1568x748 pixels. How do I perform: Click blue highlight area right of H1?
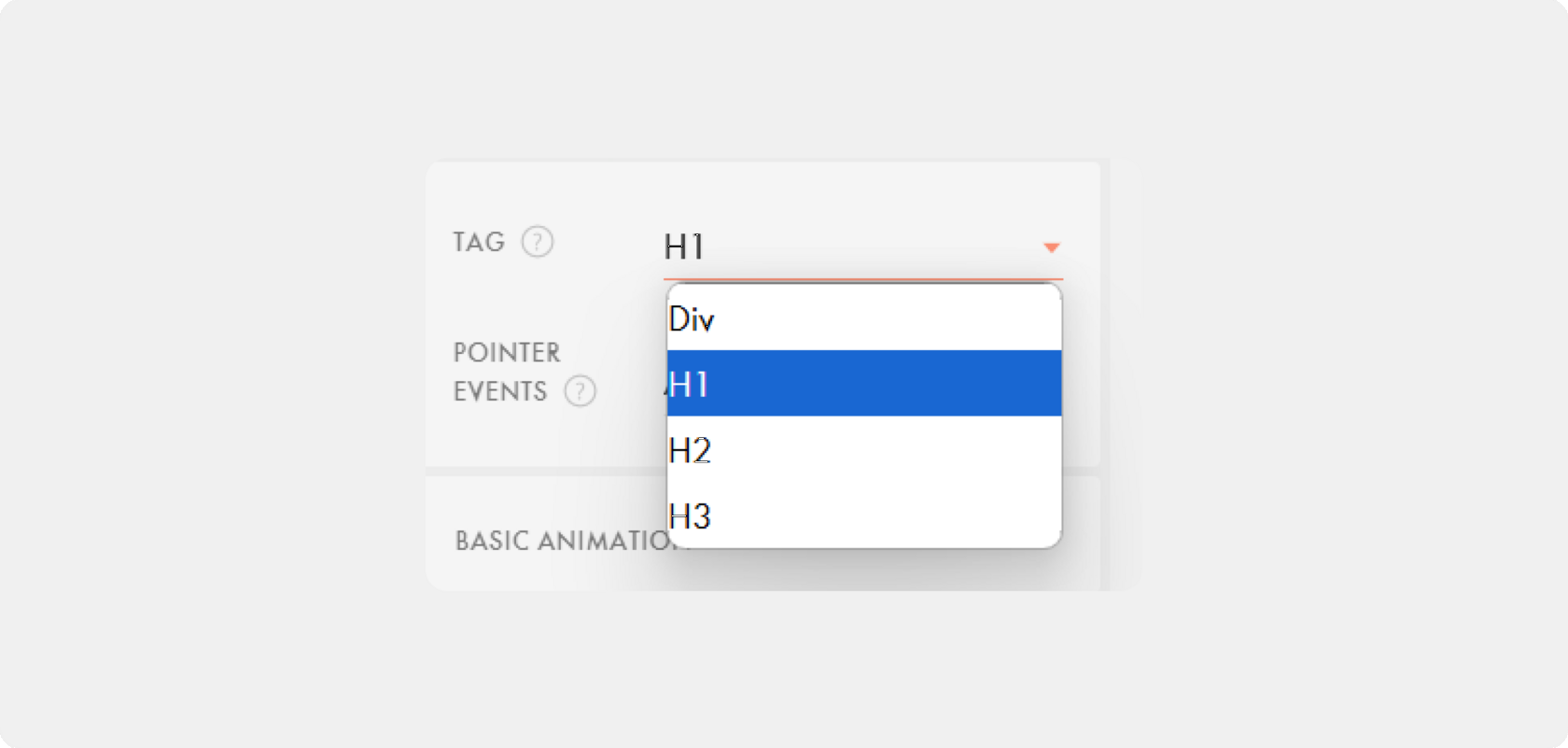(887, 383)
